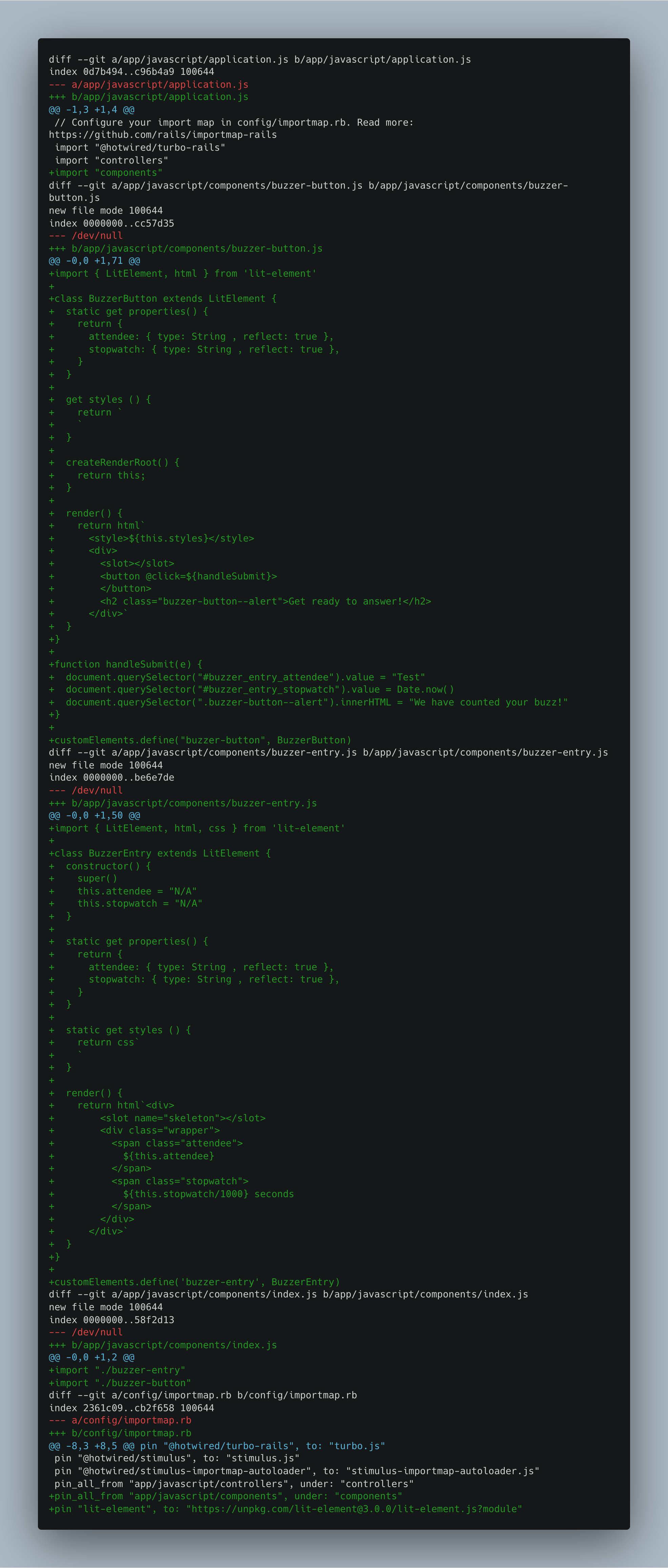This screenshot has width=668, height=1568.
Task: Click the added 'import "components"' line
Action: [x=105, y=172]
